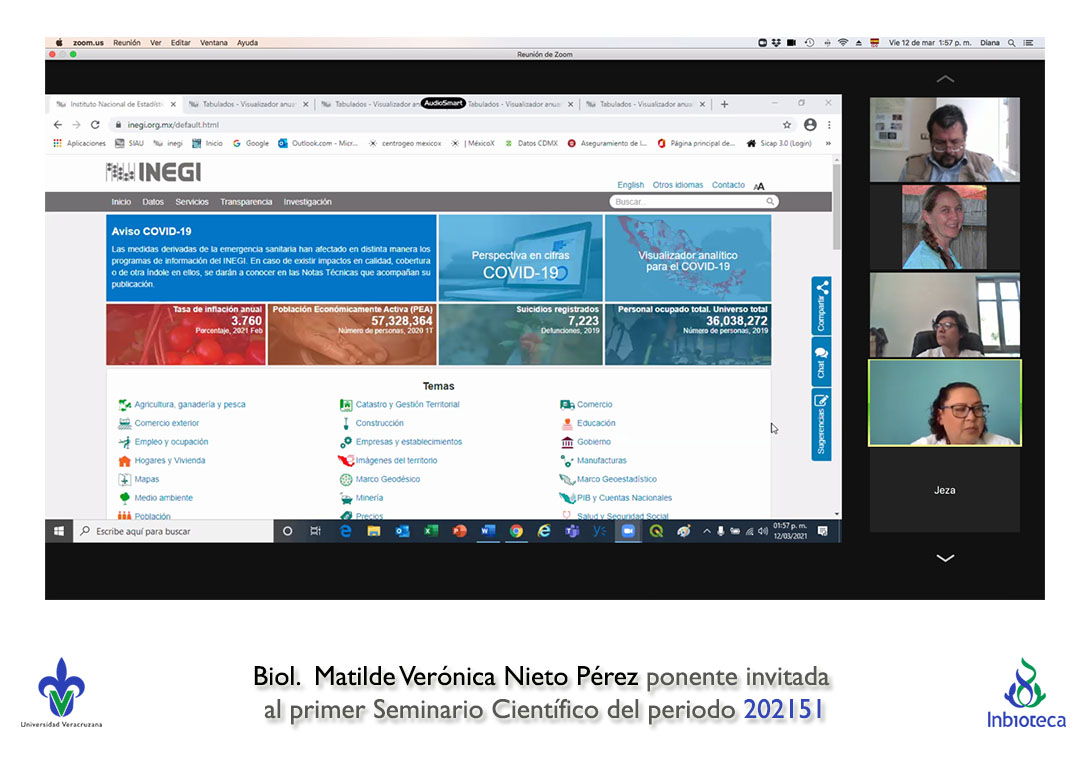Screen dimensions: 1090x760
Task: Click the magnifier icon in Buscar field
Action: pyautogui.click(x=770, y=202)
